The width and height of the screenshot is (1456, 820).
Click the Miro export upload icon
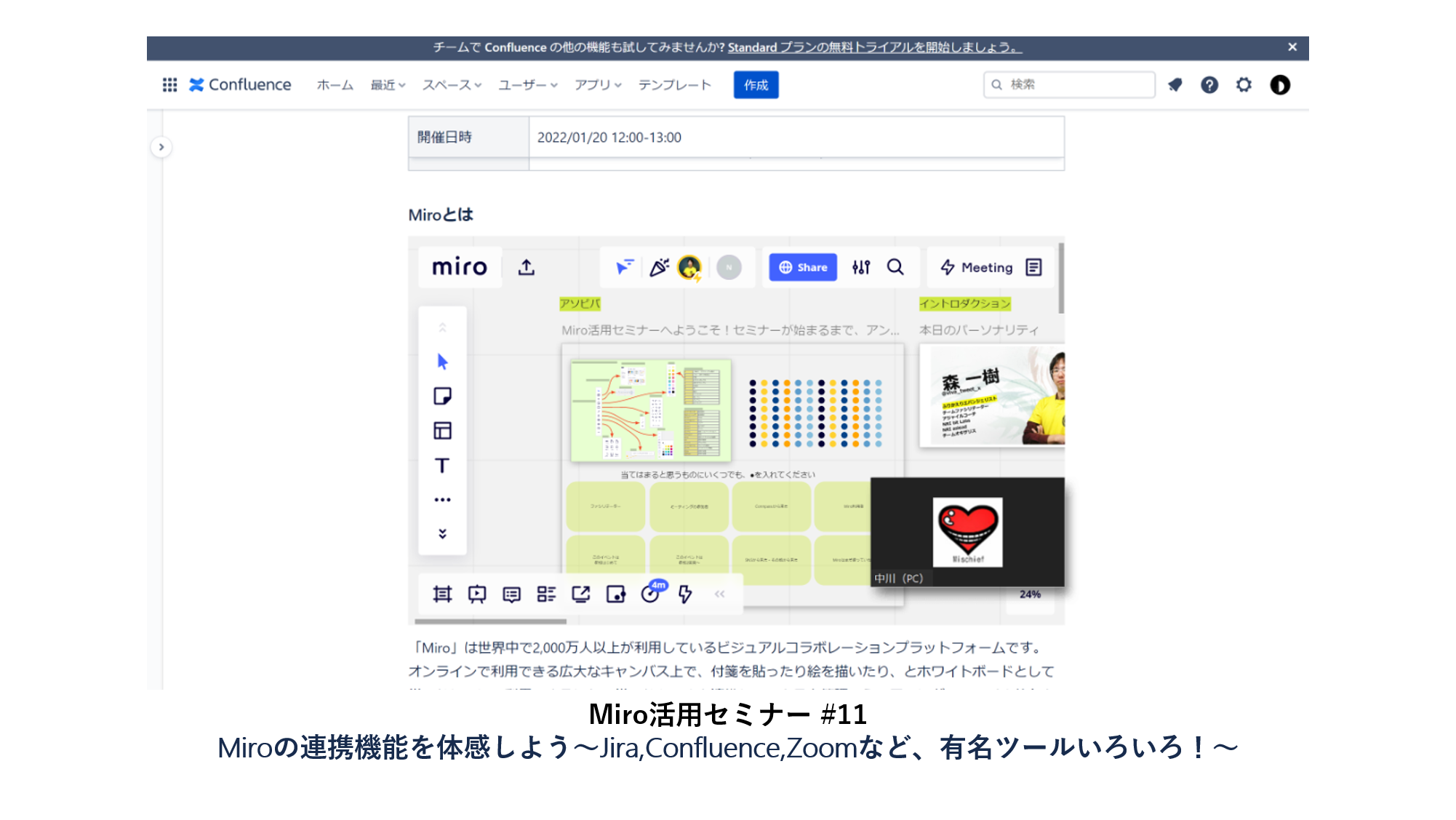coord(527,267)
